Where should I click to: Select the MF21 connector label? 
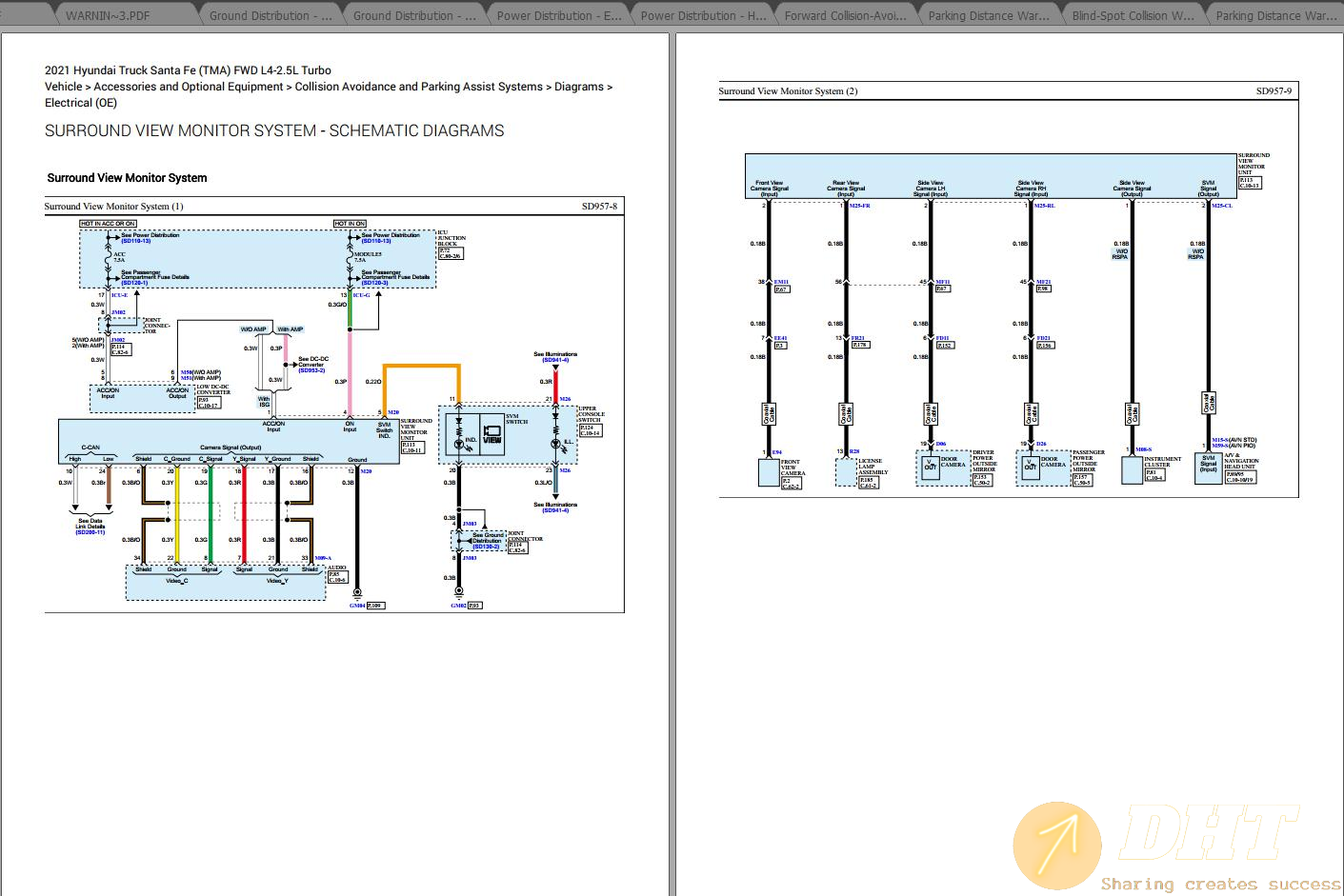coord(1044,282)
